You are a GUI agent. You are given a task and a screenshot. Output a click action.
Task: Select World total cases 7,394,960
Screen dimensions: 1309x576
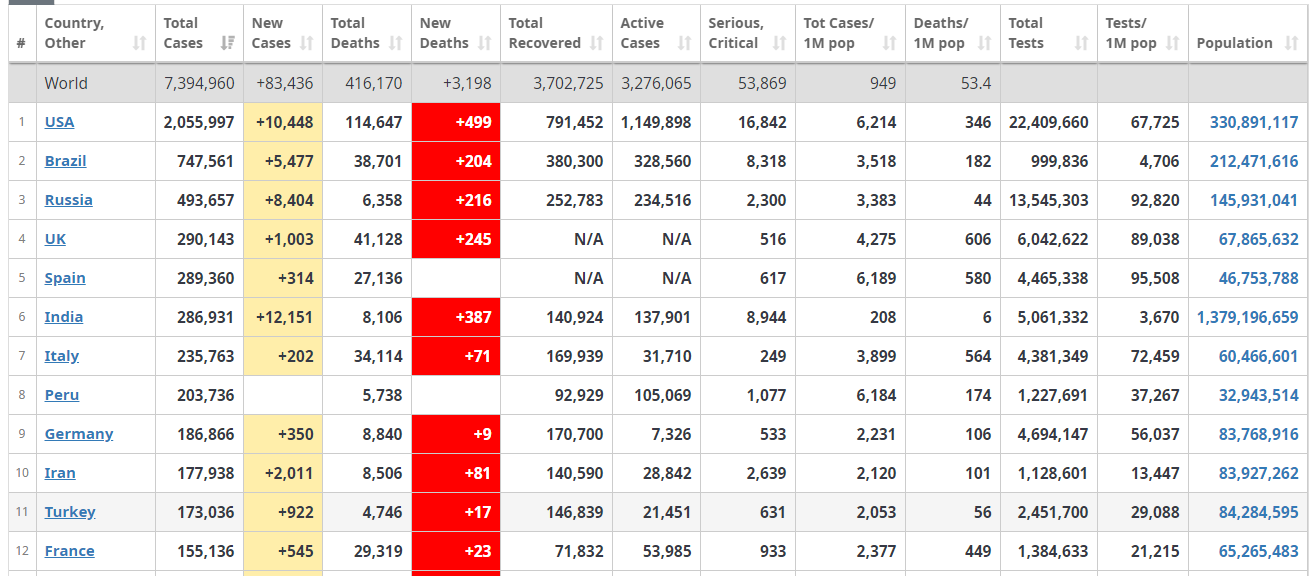tap(199, 83)
